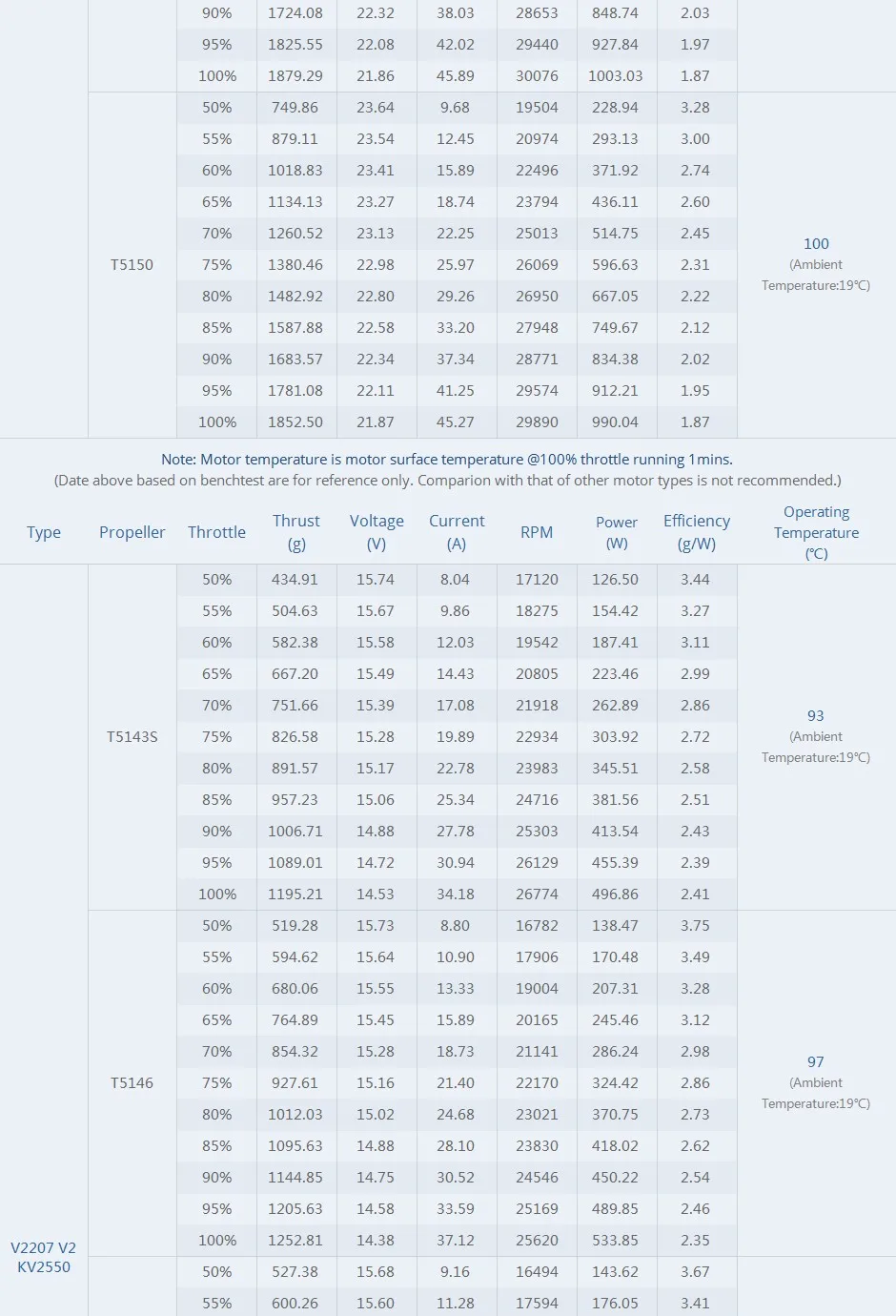This screenshot has width=896, height=1316.
Task: Select the Power (W) column header
Action: [617, 532]
